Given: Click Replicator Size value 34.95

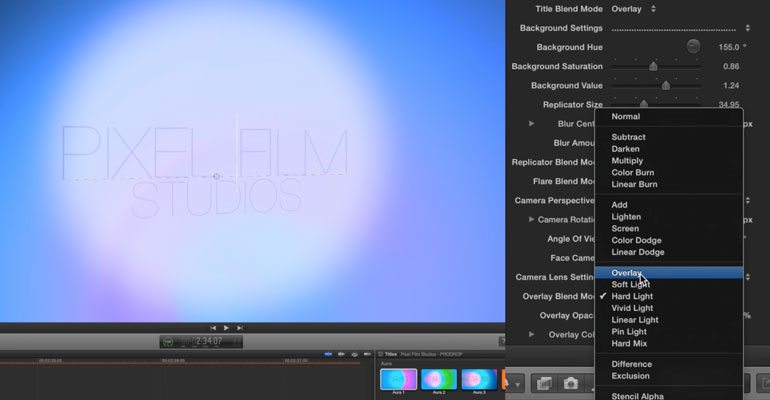Looking at the screenshot, I should 729,104.
